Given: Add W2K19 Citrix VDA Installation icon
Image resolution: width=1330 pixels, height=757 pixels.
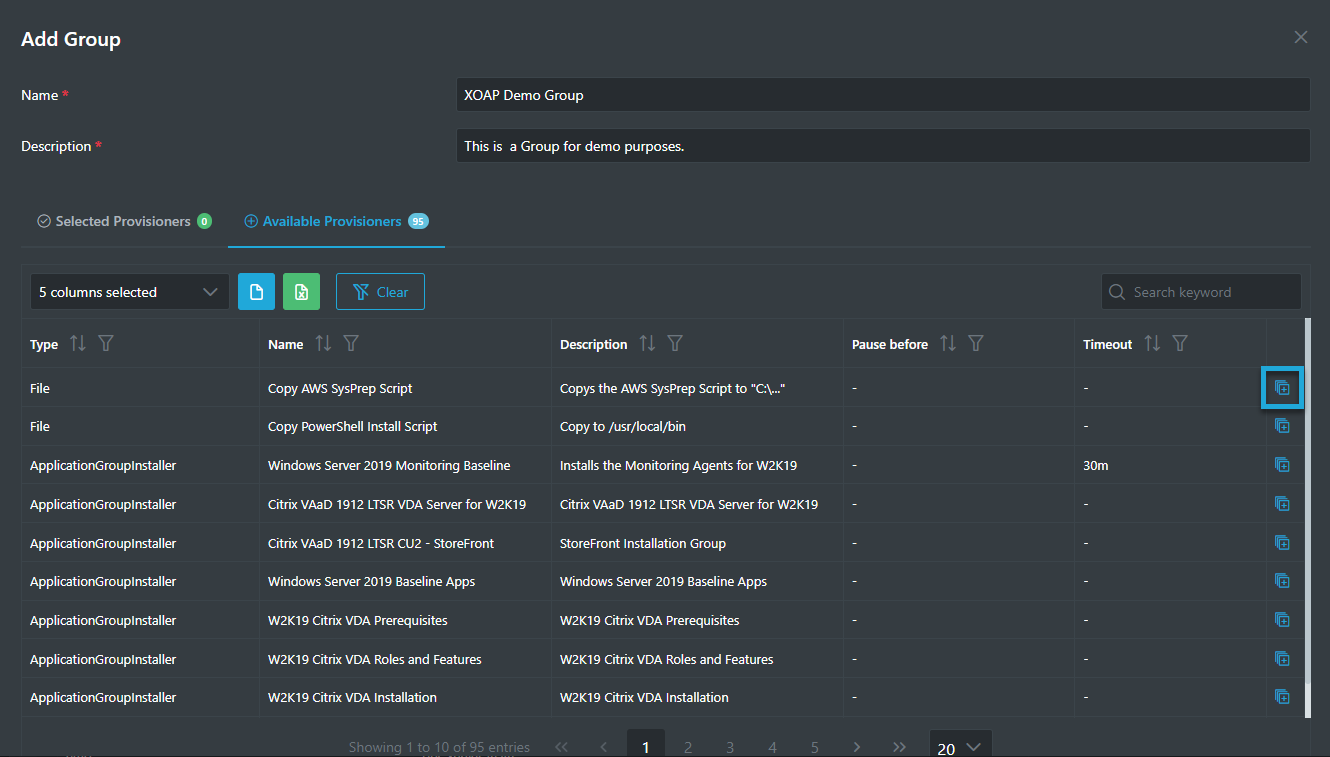Looking at the screenshot, I should 1282,697.
